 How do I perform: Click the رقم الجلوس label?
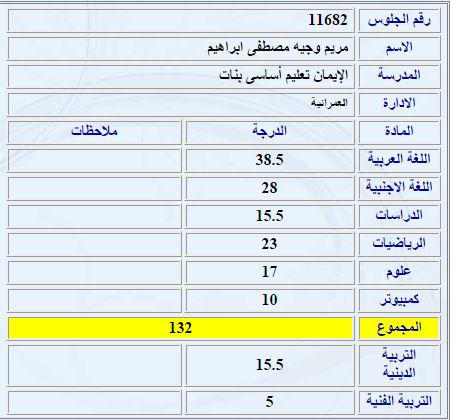coord(399,21)
